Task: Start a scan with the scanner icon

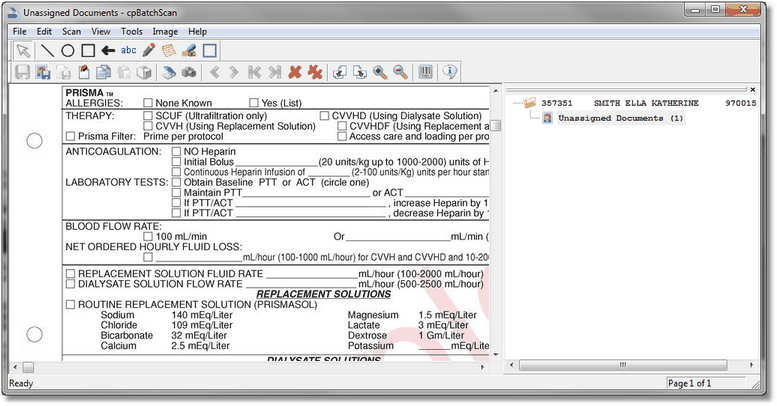Action: [169, 72]
